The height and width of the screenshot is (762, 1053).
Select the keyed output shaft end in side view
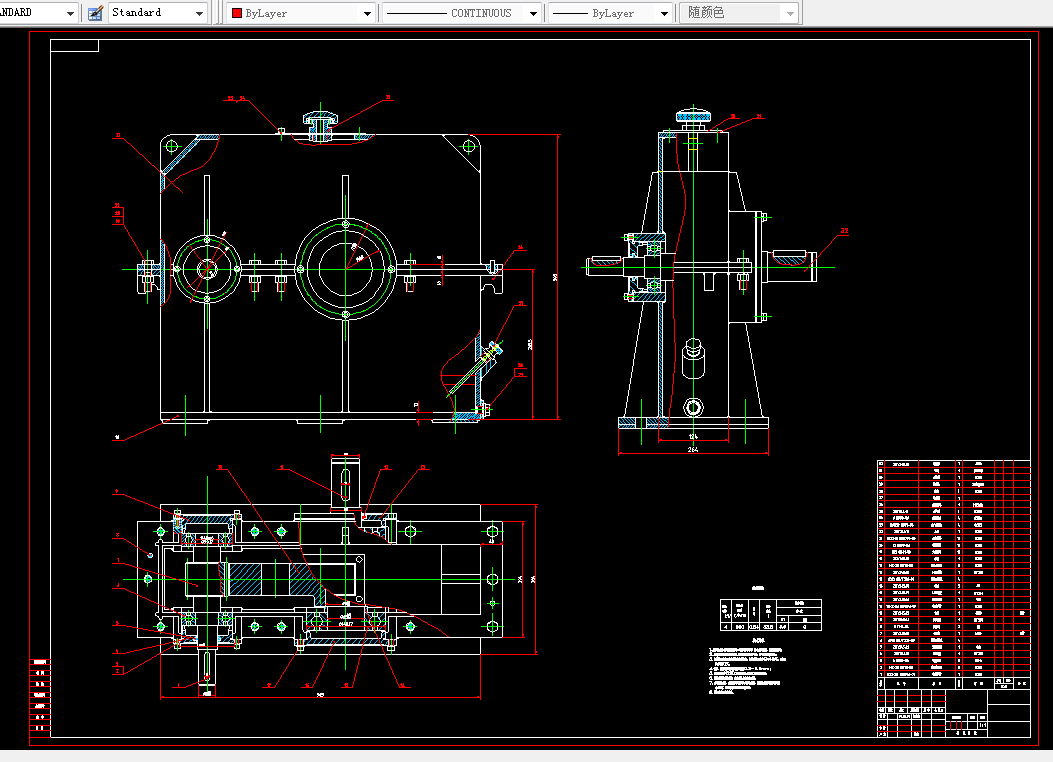tap(790, 266)
